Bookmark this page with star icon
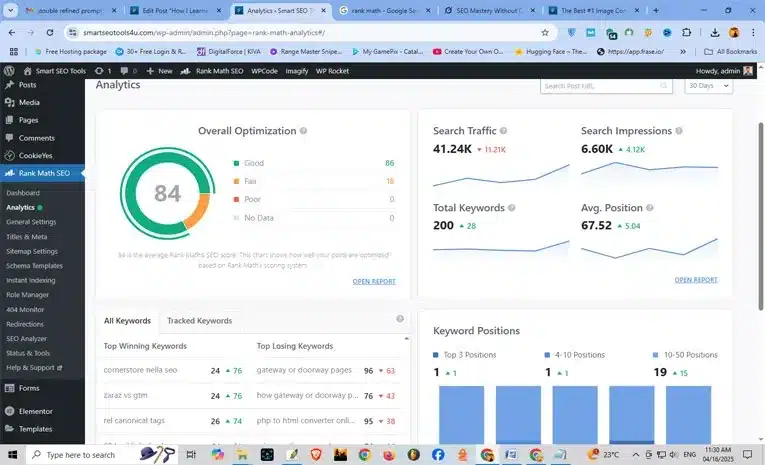The image size is (765, 465). (544, 33)
